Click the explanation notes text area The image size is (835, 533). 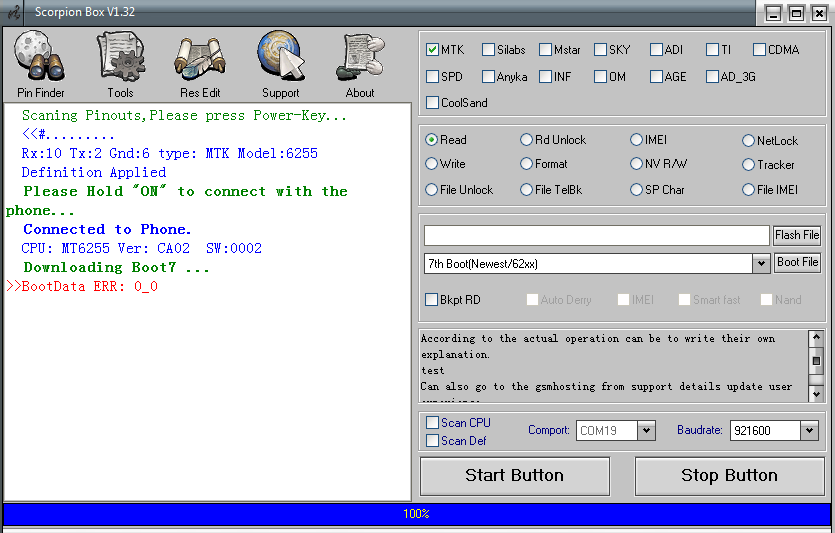pos(613,366)
